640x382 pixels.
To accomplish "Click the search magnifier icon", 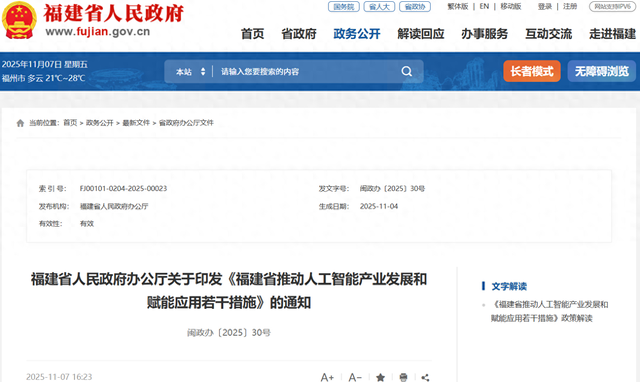I will click(407, 71).
